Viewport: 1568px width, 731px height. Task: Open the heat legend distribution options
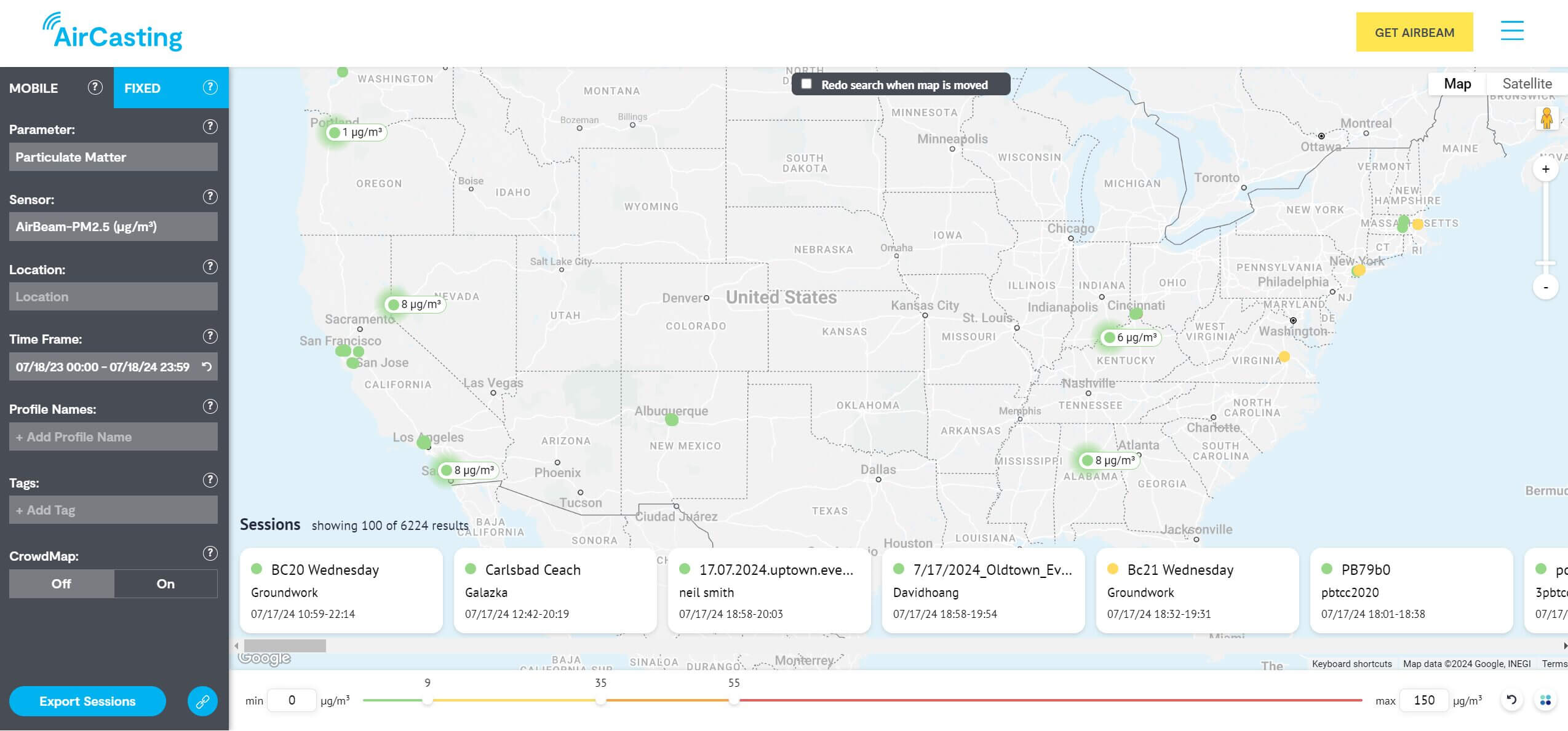(1545, 700)
